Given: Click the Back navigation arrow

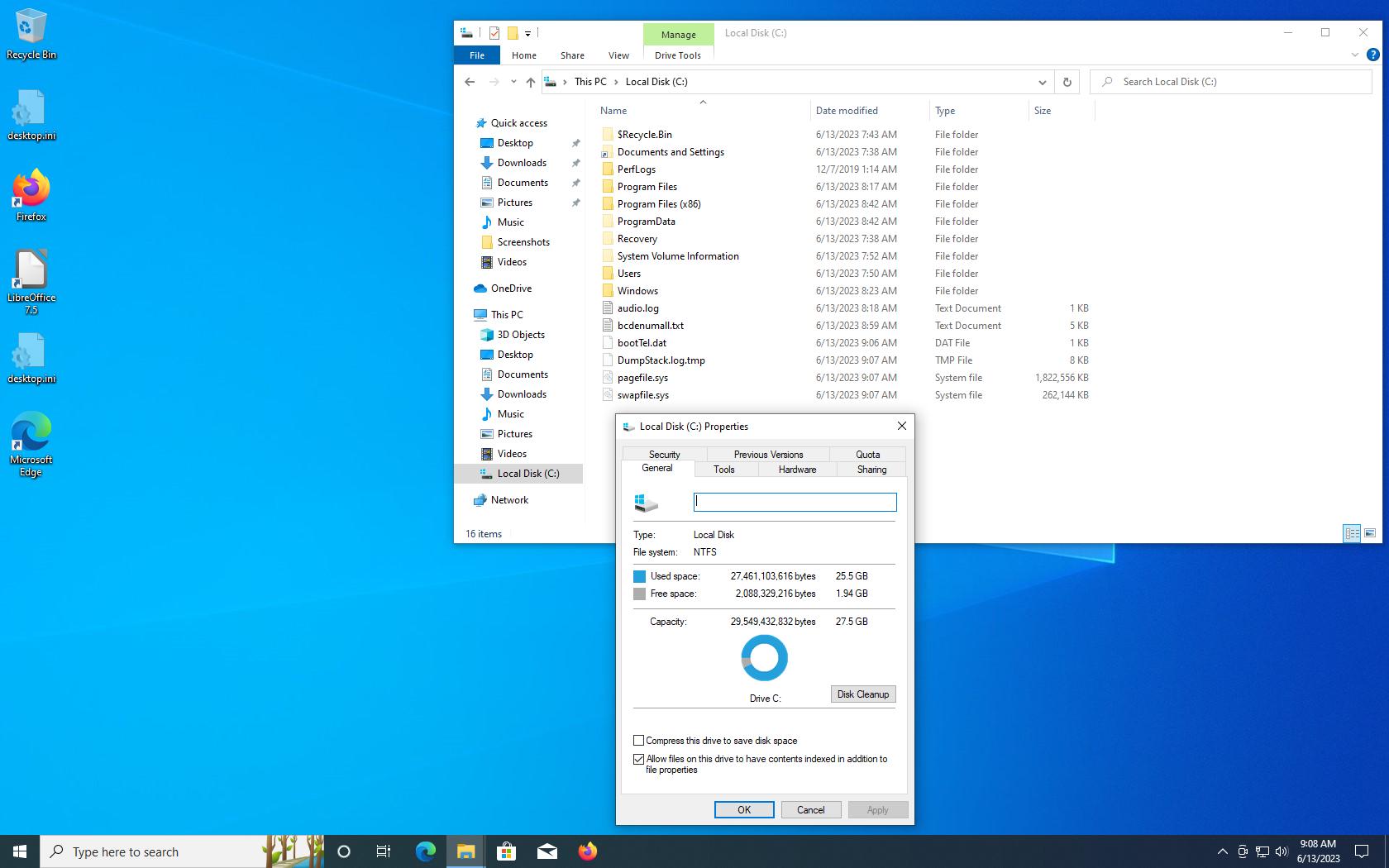Looking at the screenshot, I should point(470,82).
